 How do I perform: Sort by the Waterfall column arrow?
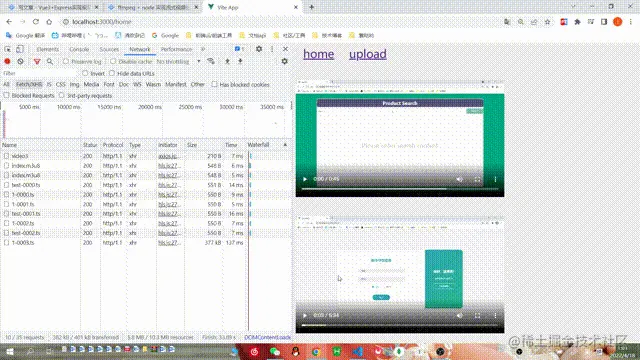coord(285,145)
